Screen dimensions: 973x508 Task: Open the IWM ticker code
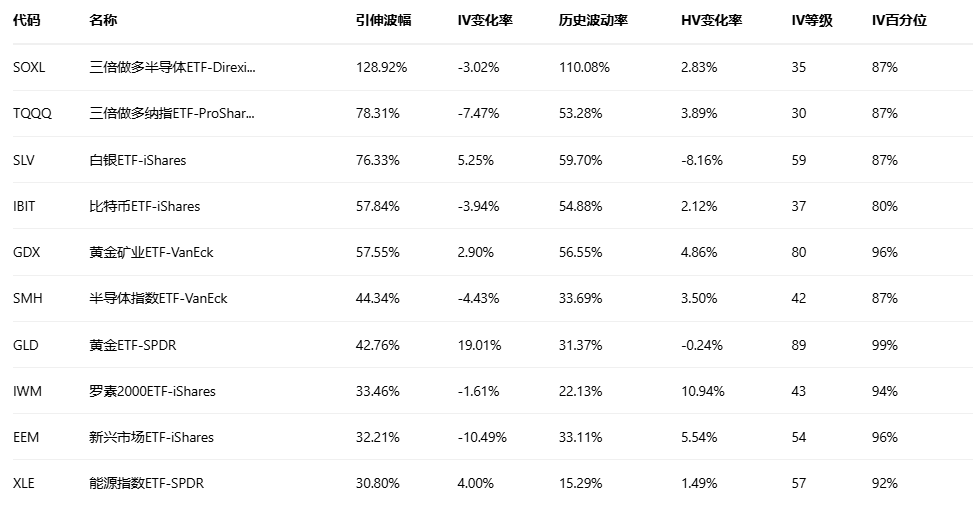(27, 391)
